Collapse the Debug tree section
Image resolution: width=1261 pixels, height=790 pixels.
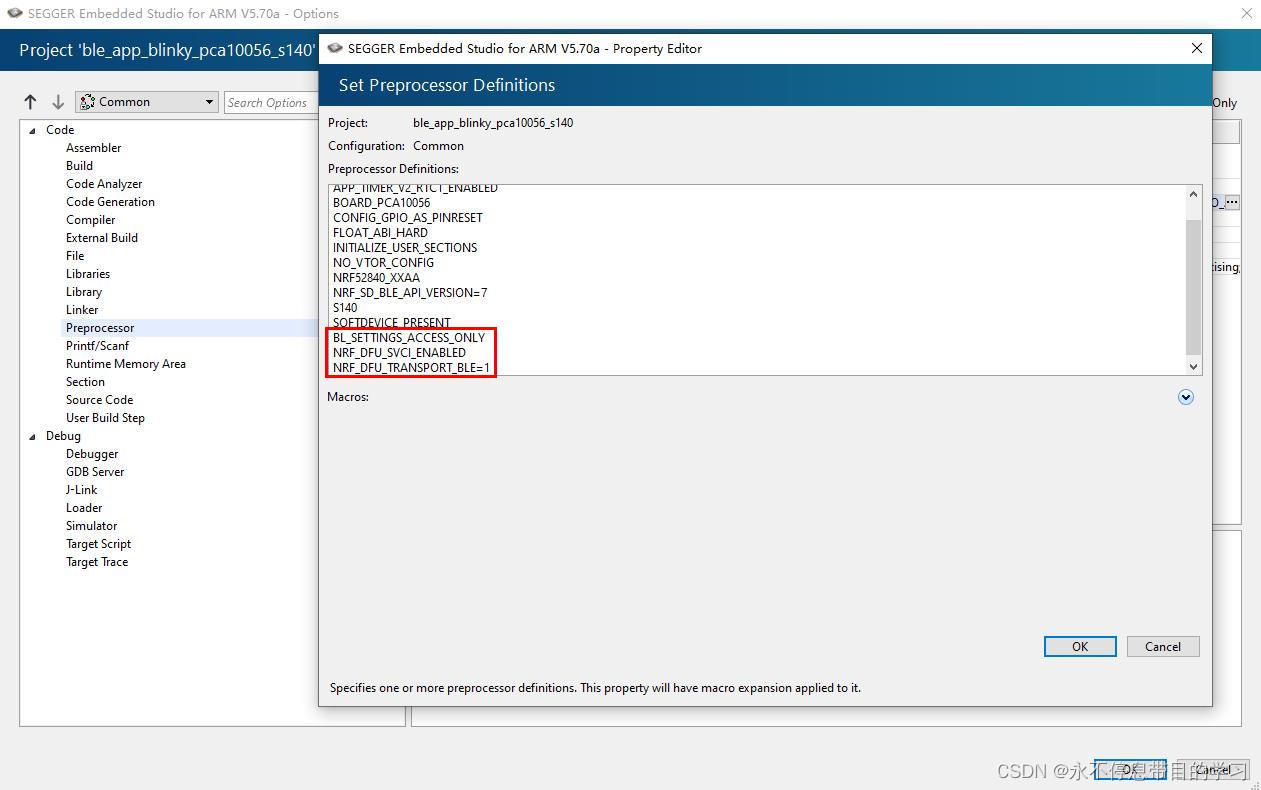click(31, 436)
